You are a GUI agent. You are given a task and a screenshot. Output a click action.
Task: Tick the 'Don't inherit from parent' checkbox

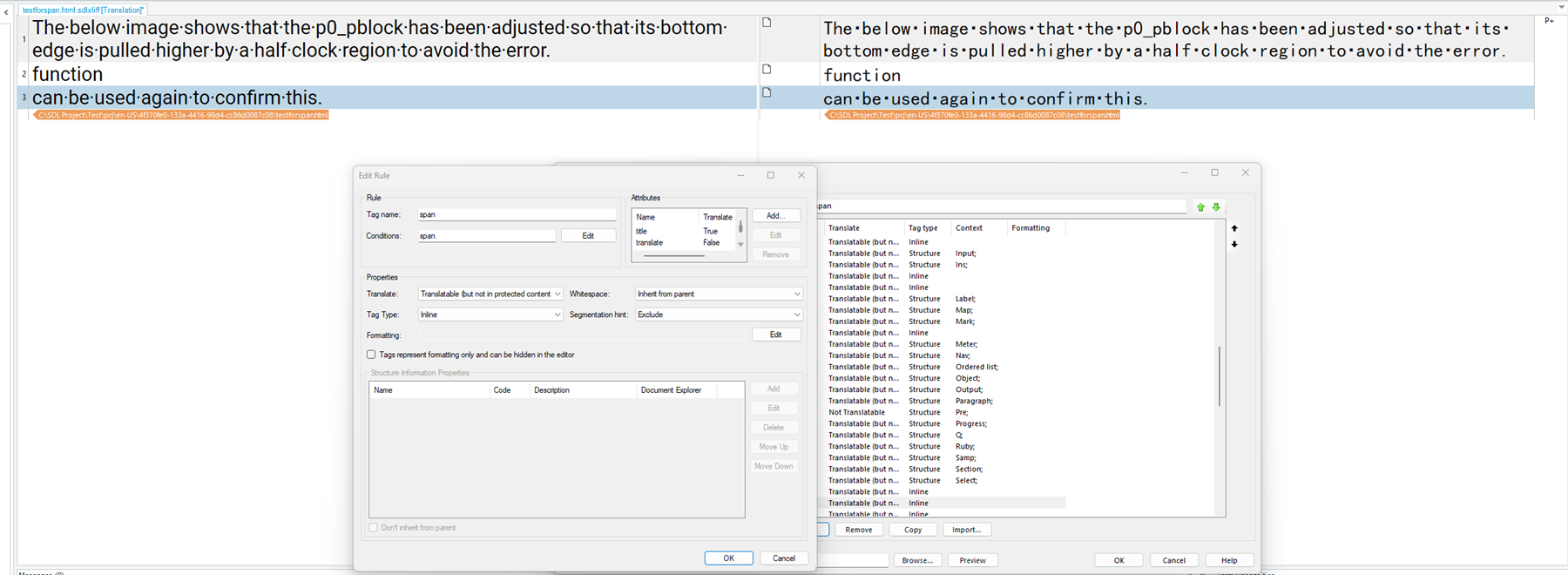(373, 527)
